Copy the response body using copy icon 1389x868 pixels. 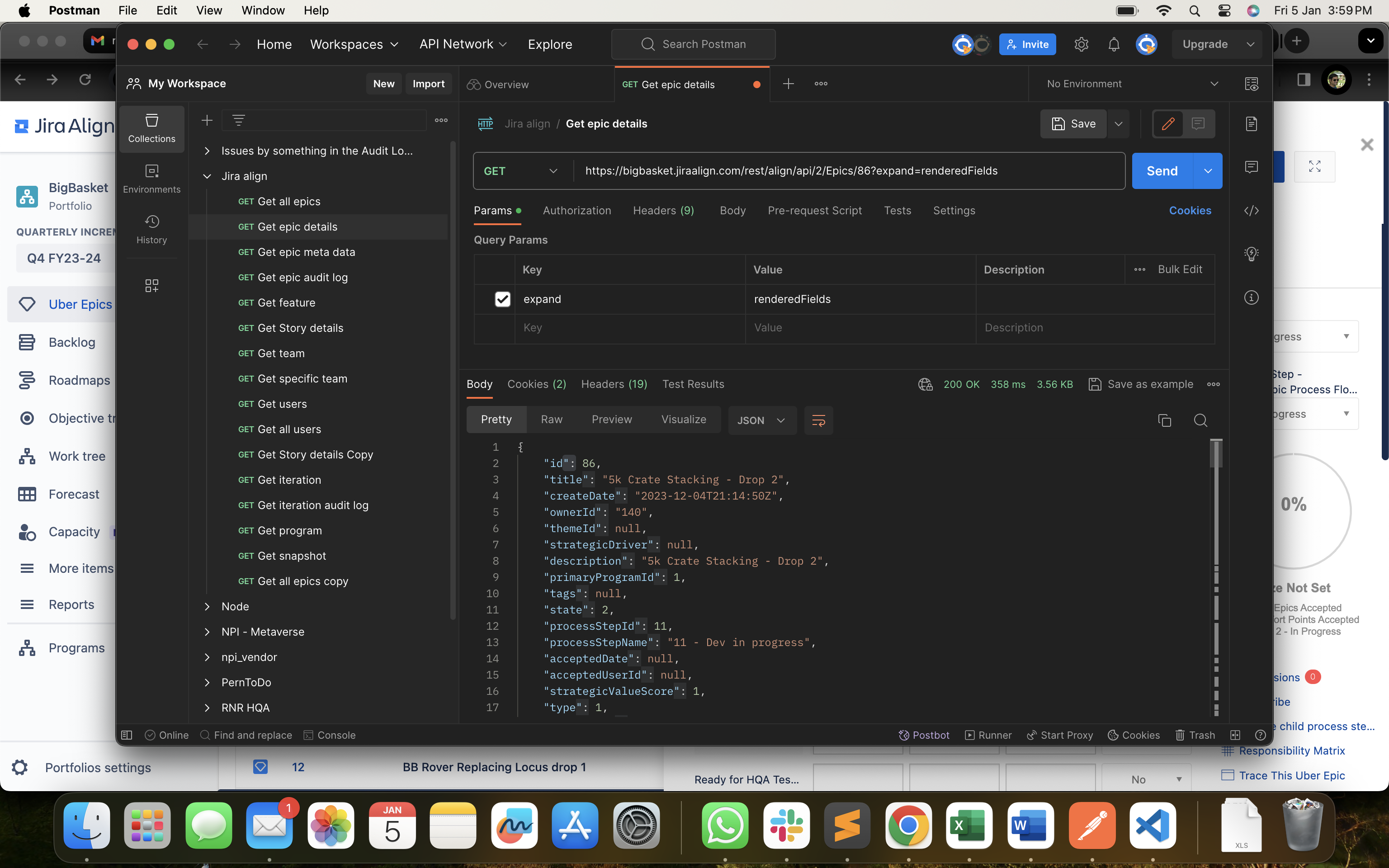click(1165, 420)
